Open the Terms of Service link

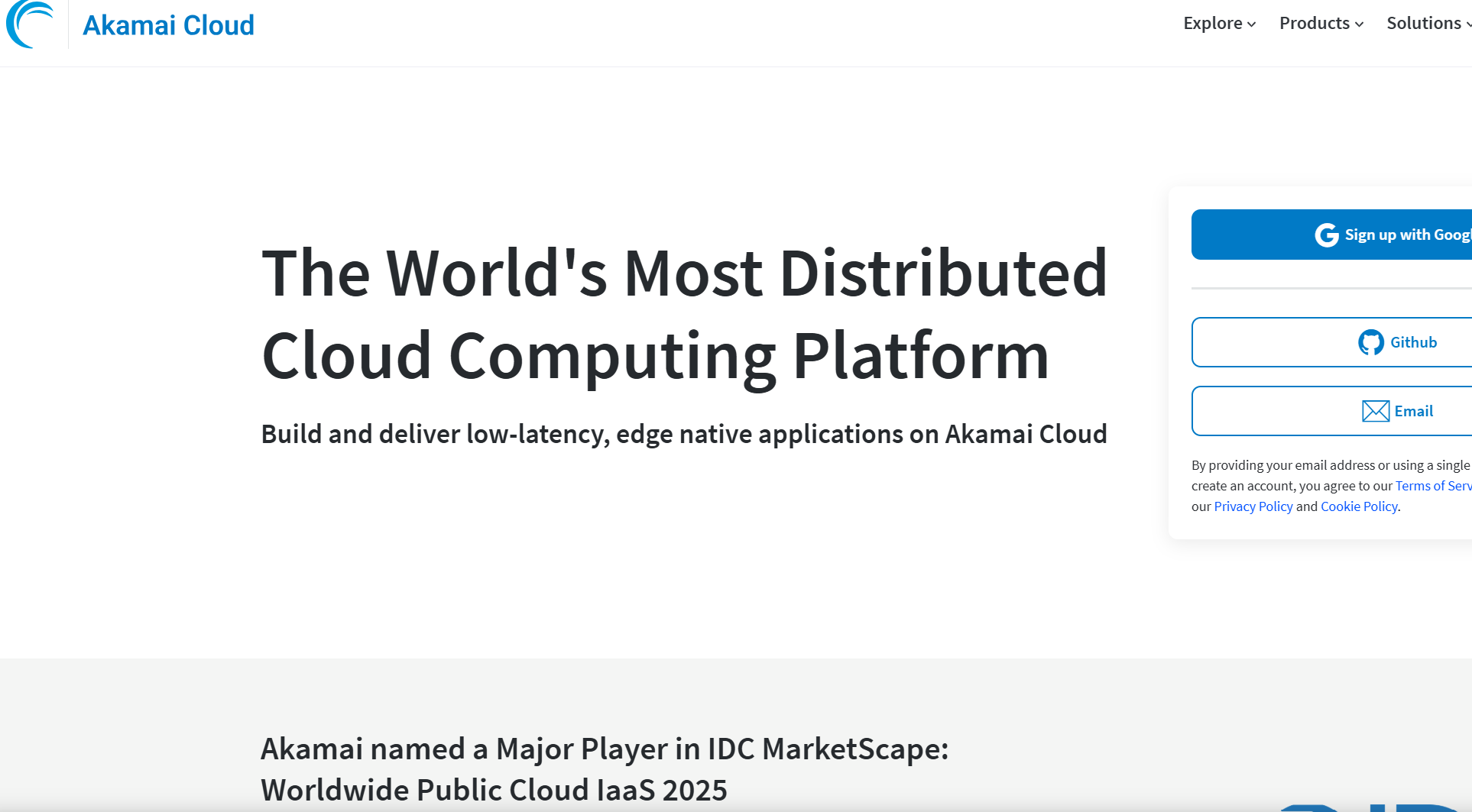(1432, 486)
